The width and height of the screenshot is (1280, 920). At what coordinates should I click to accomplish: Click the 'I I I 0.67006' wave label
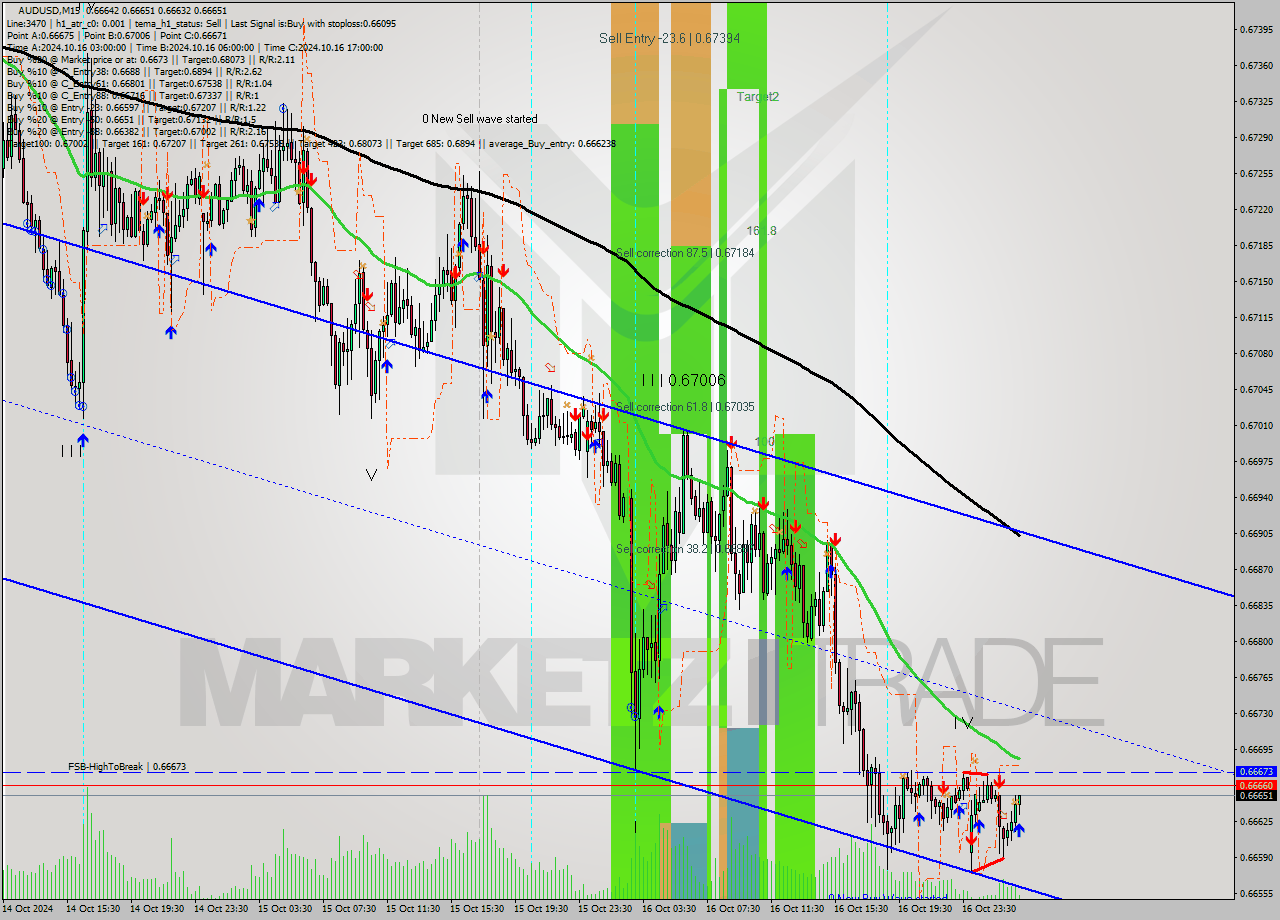pos(684,380)
